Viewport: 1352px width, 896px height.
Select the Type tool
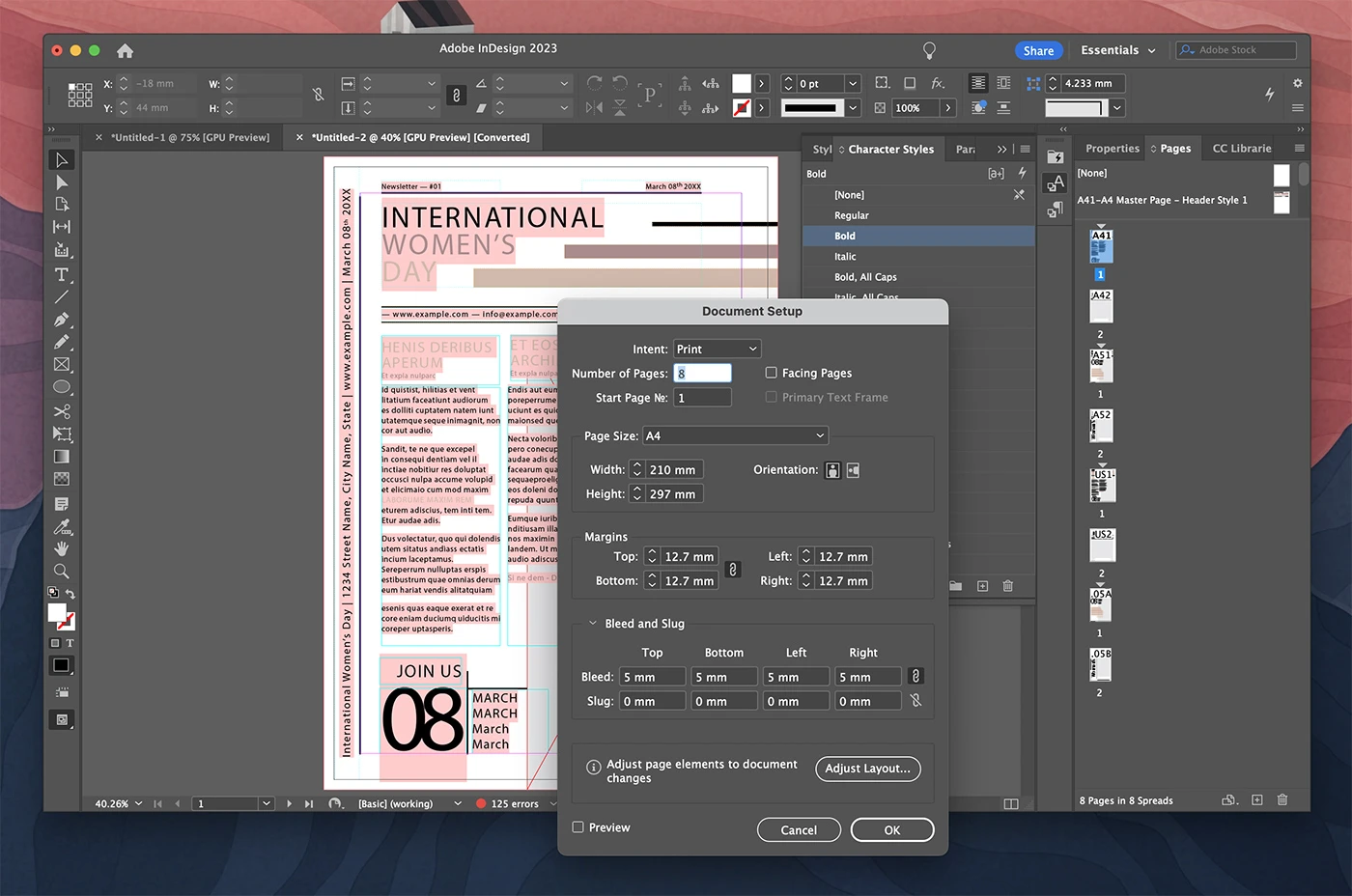point(62,275)
